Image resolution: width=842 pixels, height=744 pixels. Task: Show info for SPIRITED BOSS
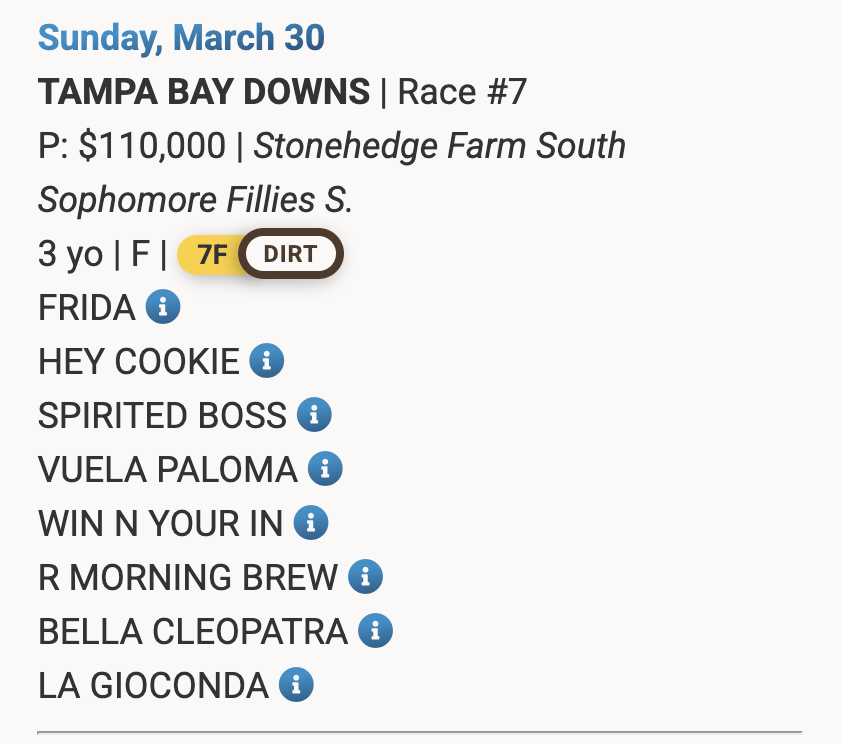314,415
